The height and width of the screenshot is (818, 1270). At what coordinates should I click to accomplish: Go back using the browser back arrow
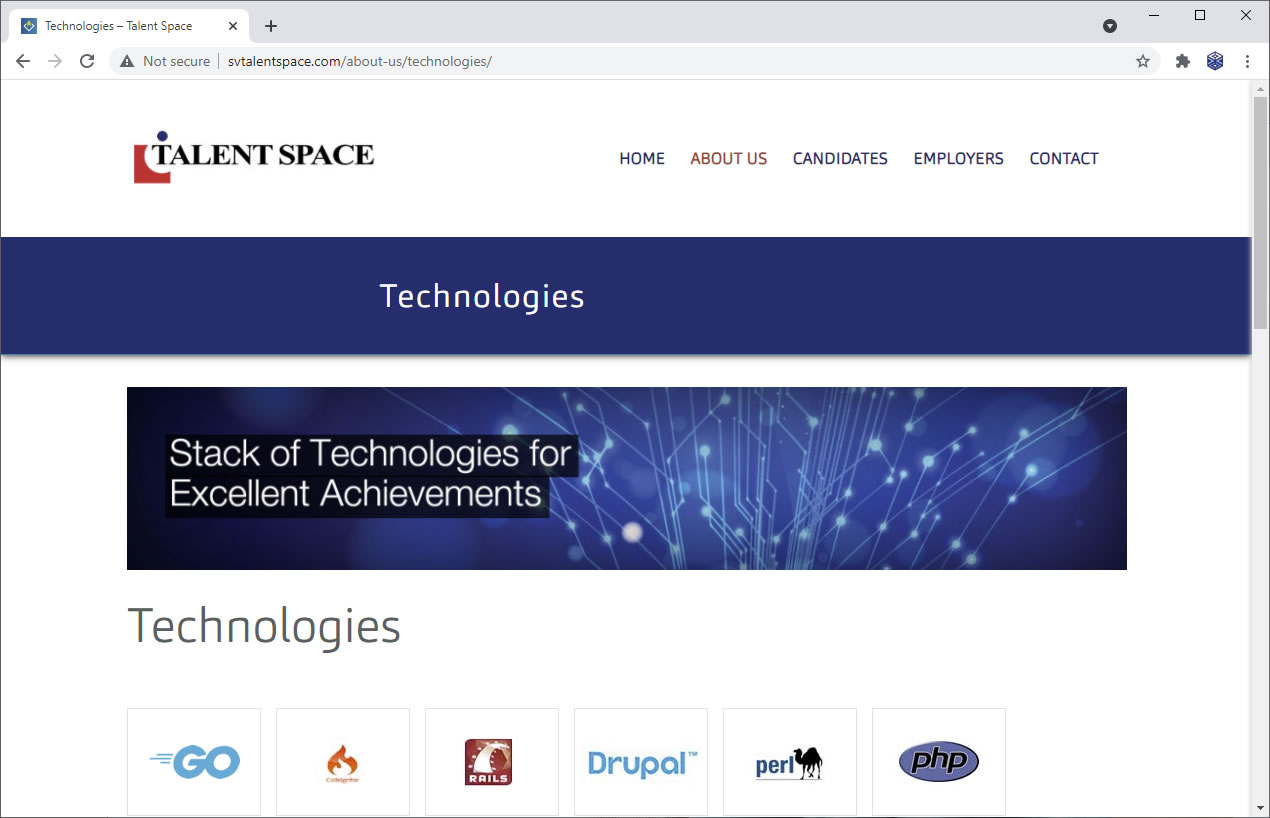(23, 61)
